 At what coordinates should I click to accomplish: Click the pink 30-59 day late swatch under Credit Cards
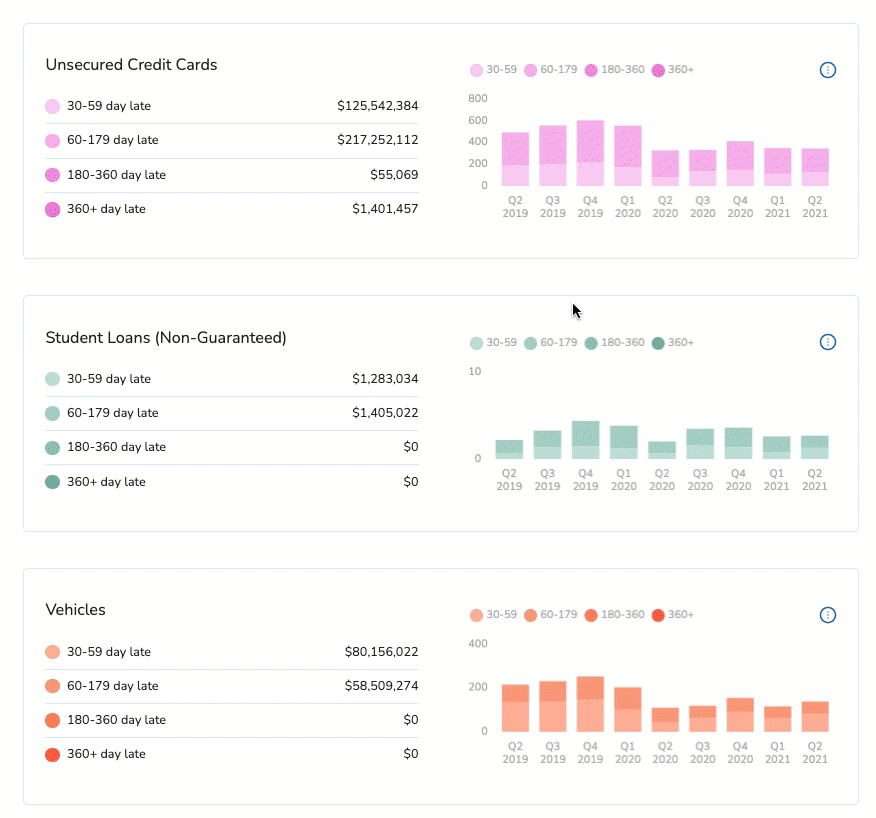point(53,106)
